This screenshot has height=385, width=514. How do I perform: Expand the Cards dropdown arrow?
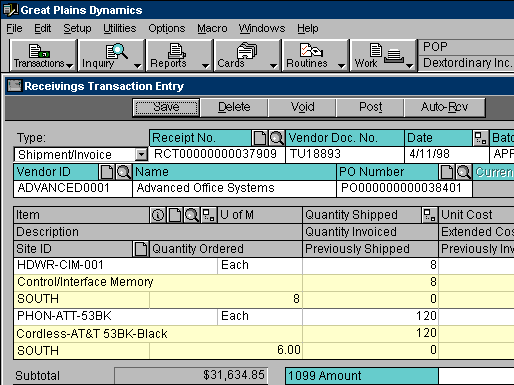[x=274, y=66]
